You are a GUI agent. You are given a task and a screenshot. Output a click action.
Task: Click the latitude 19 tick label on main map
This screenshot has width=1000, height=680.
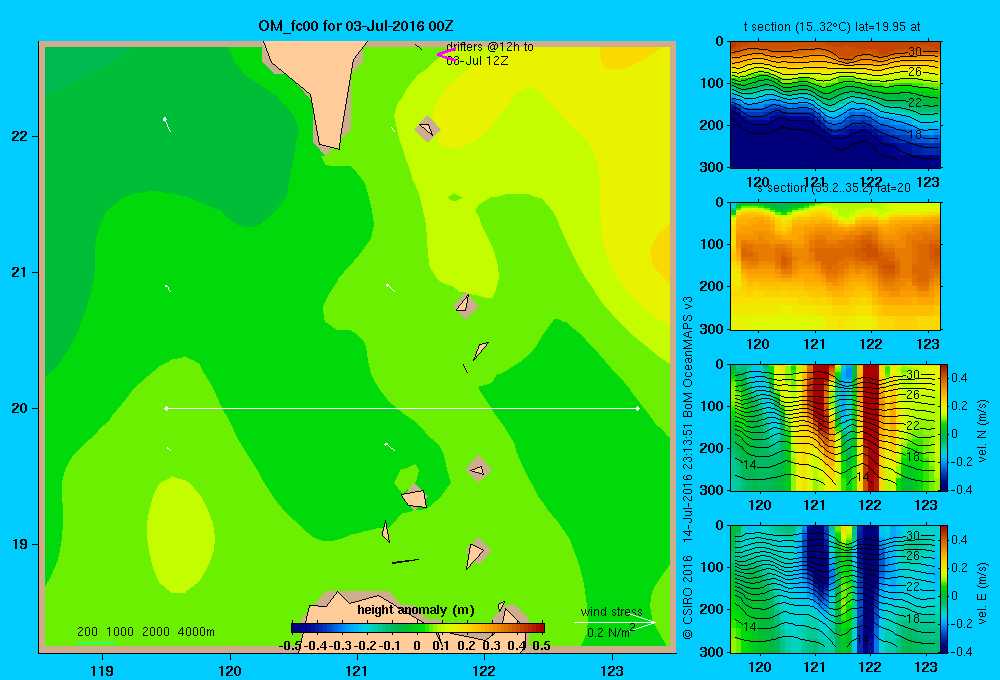pyautogui.click(x=20, y=544)
